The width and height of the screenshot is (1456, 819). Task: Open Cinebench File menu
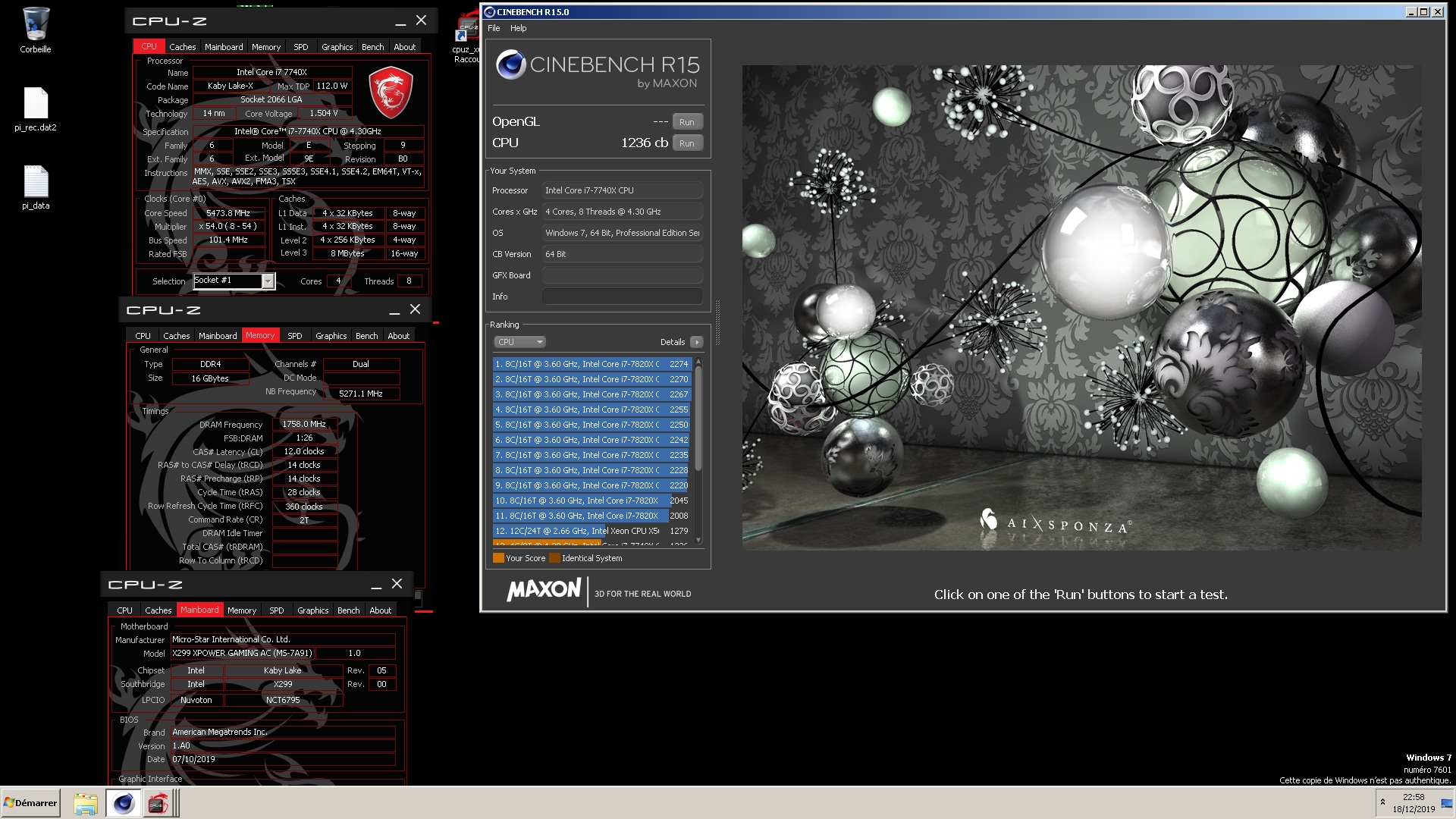point(494,28)
